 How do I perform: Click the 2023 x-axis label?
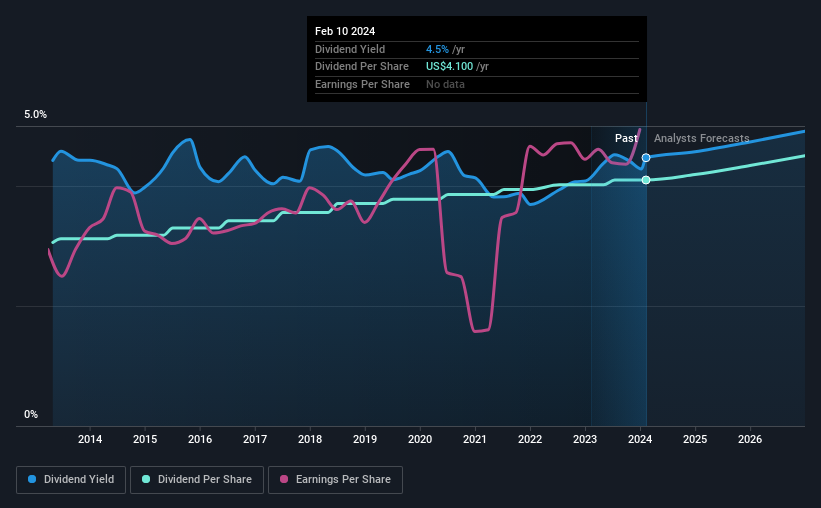pos(585,439)
